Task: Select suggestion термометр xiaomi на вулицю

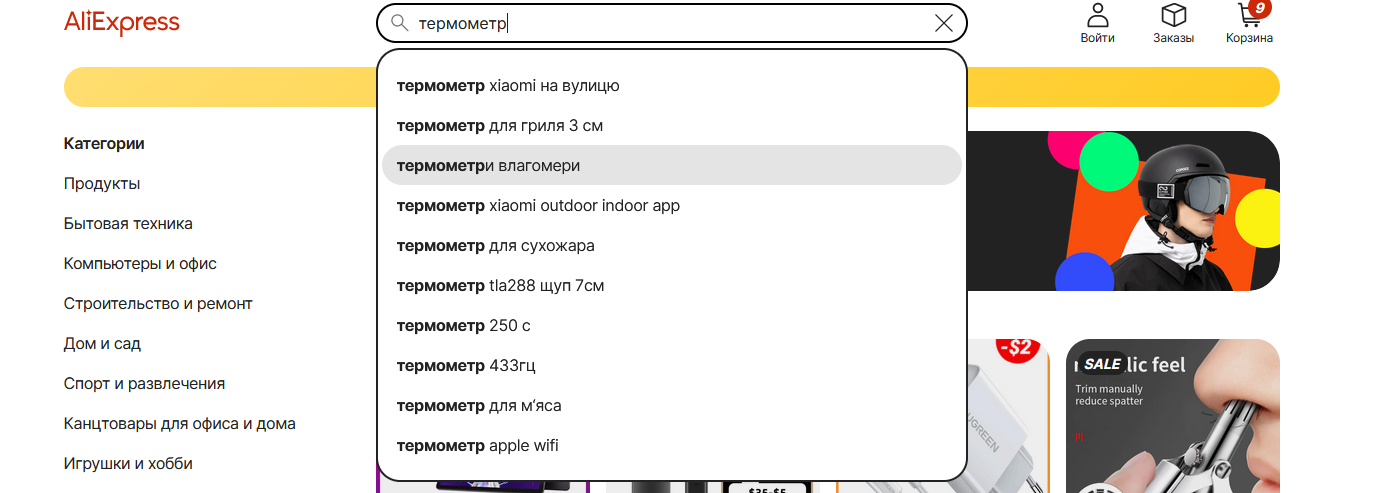Action: point(672,86)
